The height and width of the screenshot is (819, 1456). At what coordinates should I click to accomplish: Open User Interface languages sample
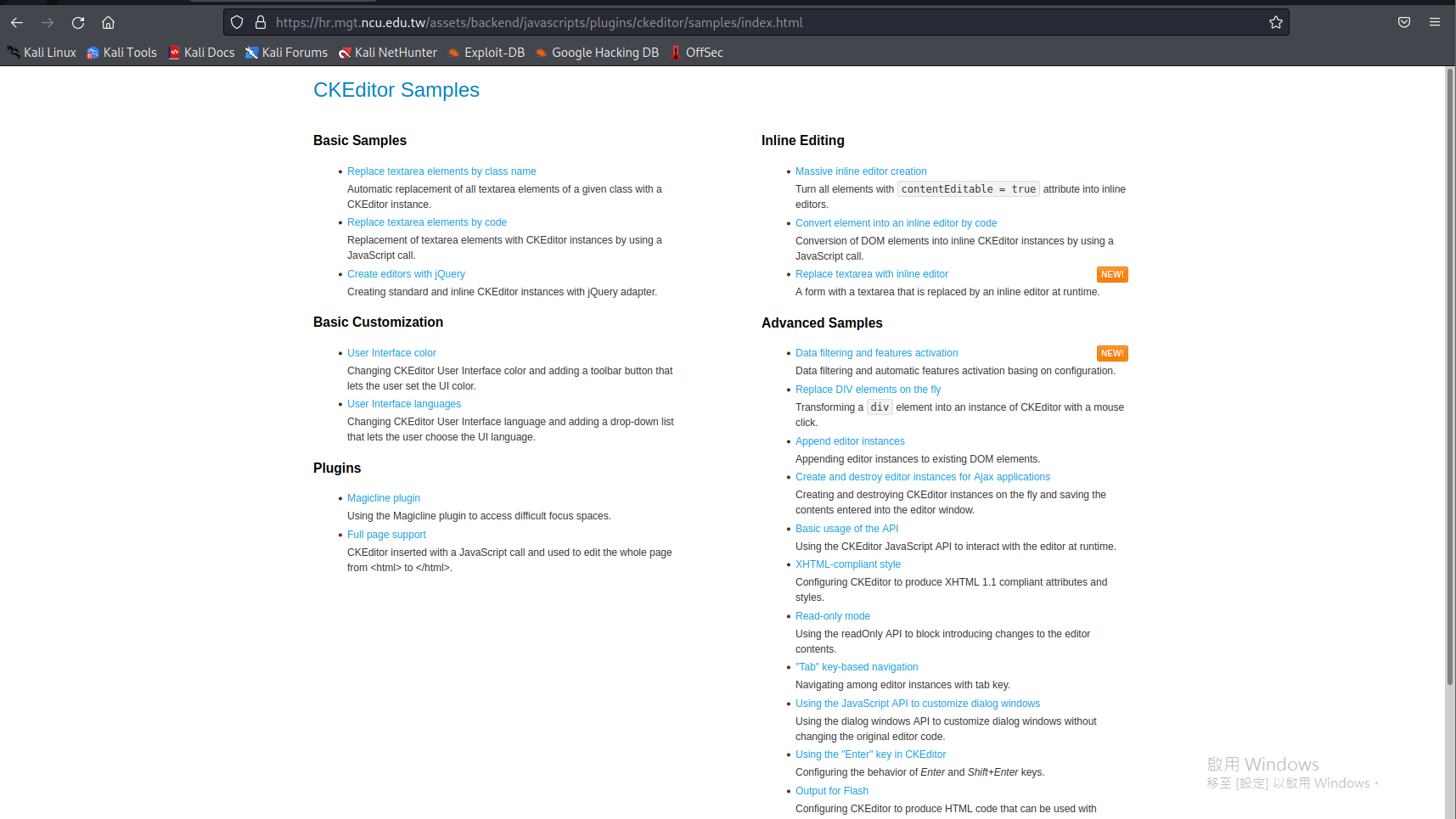tap(404, 404)
